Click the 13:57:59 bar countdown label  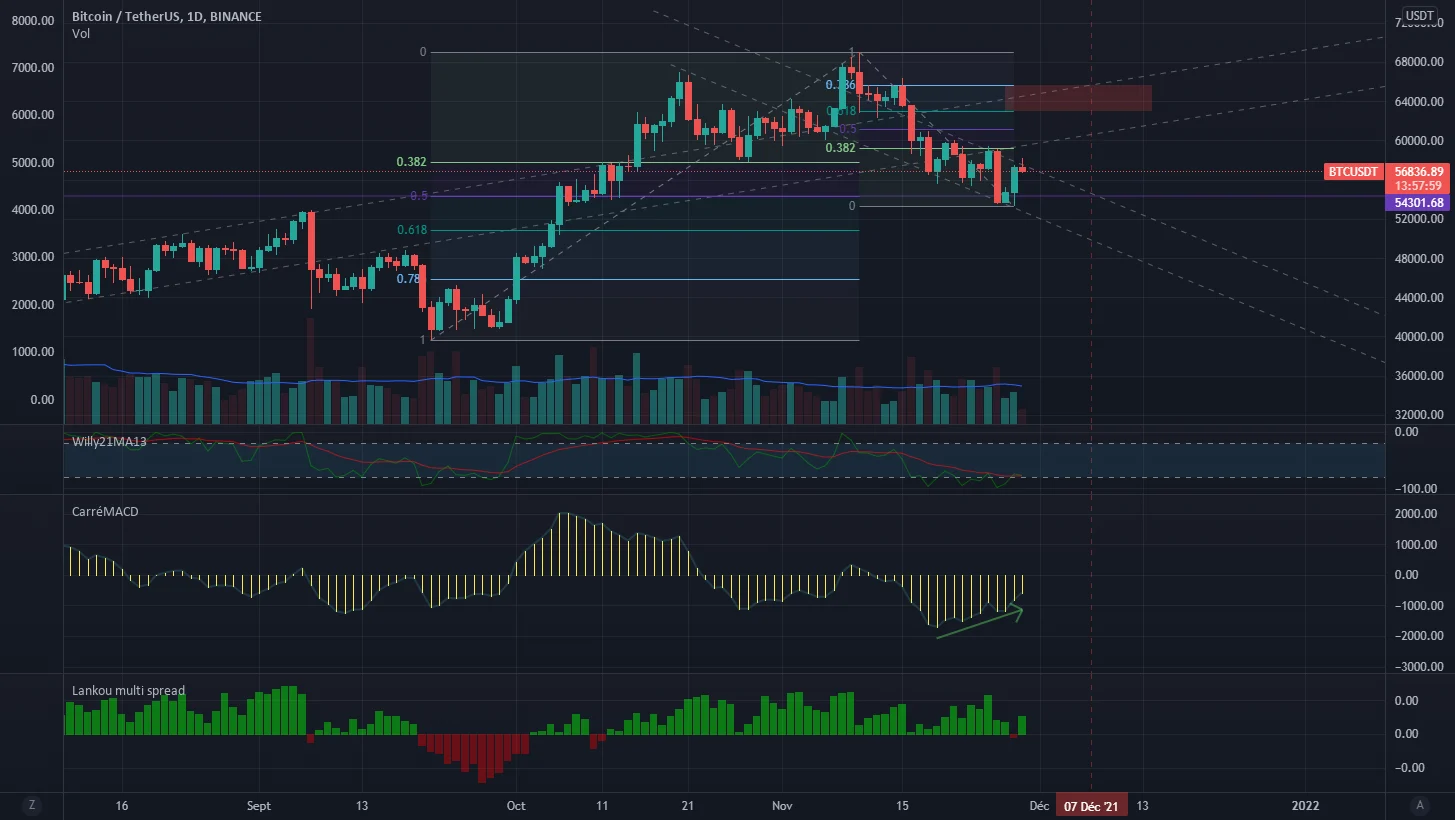click(x=1418, y=187)
